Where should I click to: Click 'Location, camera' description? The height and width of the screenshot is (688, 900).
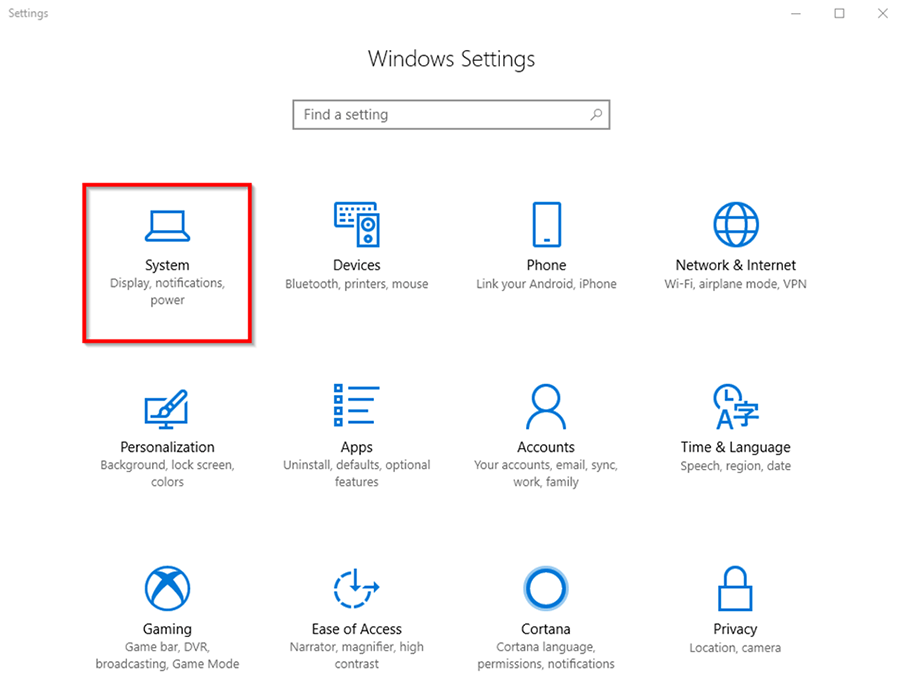[x=735, y=648]
